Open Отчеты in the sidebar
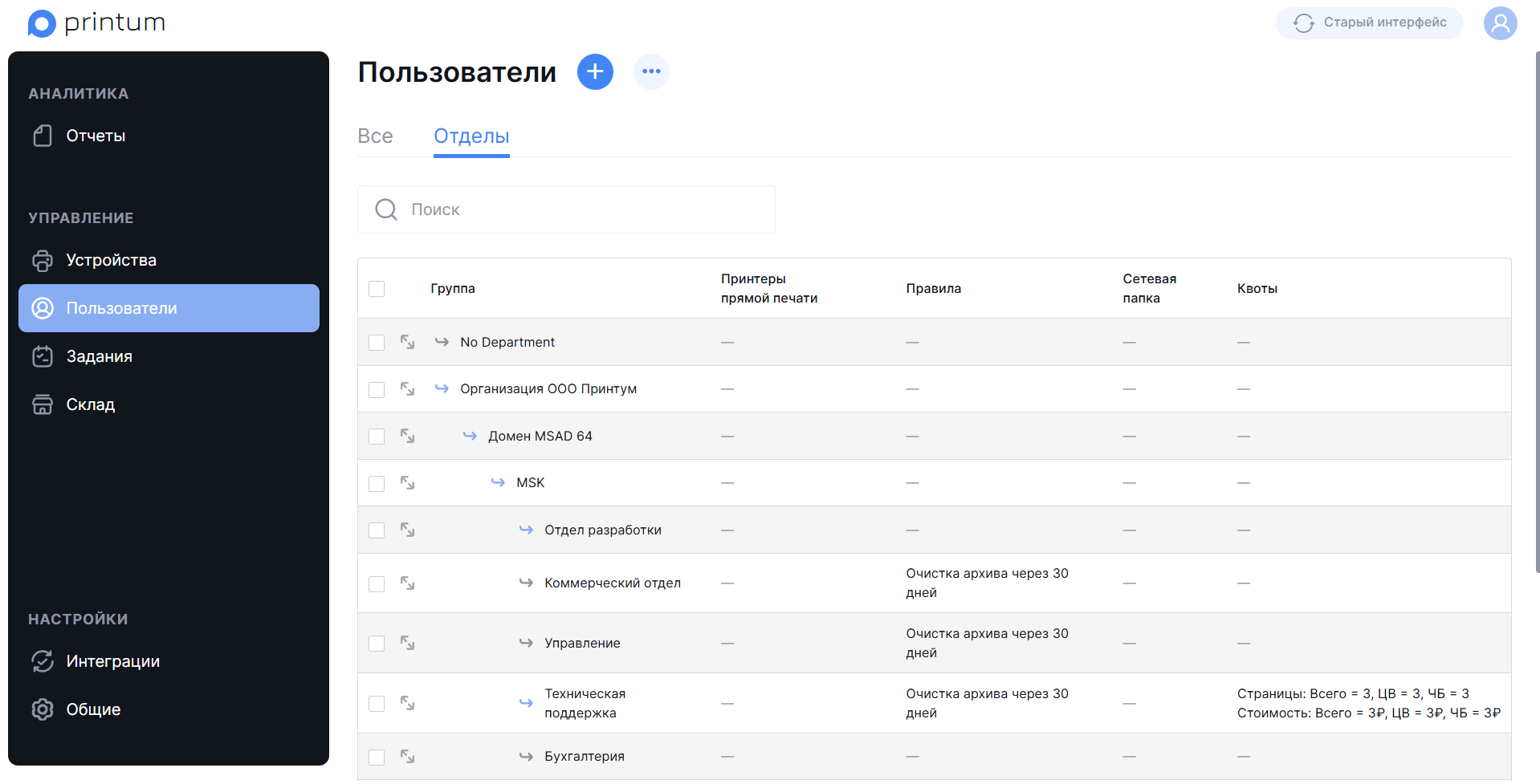The image size is (1540, 784). [x=169, y=136]
